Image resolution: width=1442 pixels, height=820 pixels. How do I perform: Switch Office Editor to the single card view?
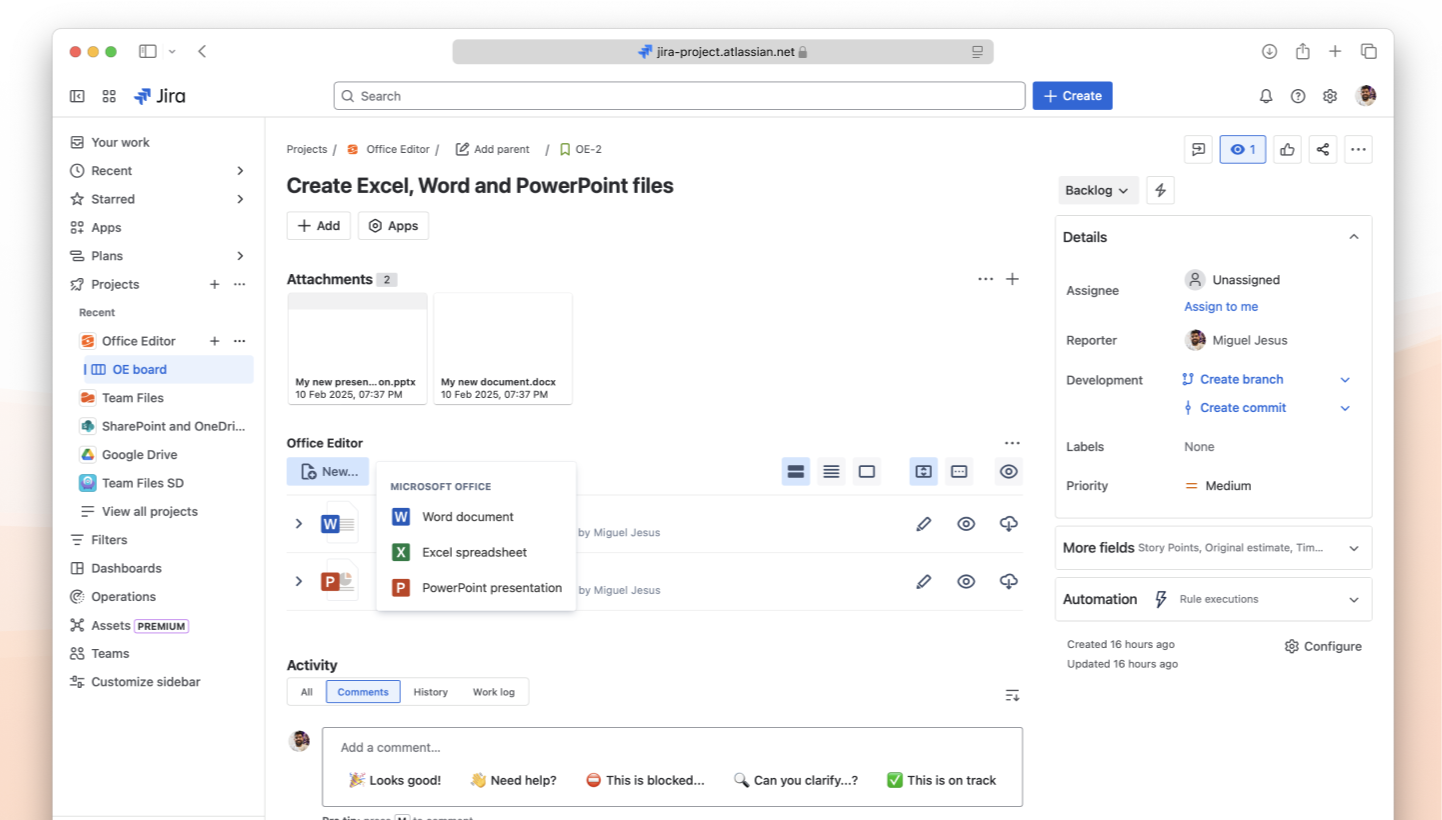coord(867,471)
